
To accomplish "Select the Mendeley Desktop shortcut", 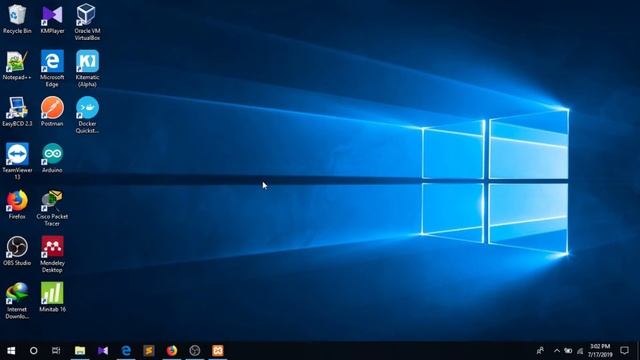I will click(52, 254).
